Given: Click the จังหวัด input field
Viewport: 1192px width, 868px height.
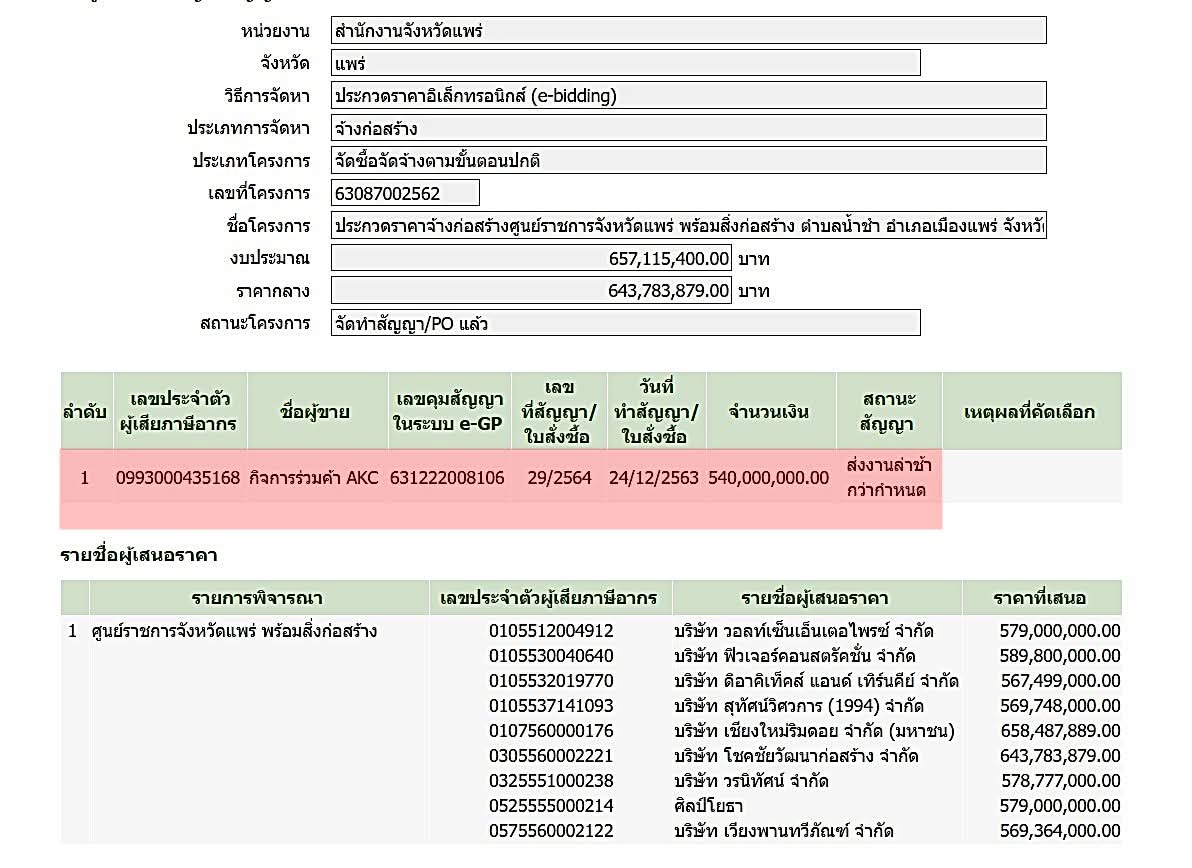Looking at the screenshot, I should pos(625,63).
